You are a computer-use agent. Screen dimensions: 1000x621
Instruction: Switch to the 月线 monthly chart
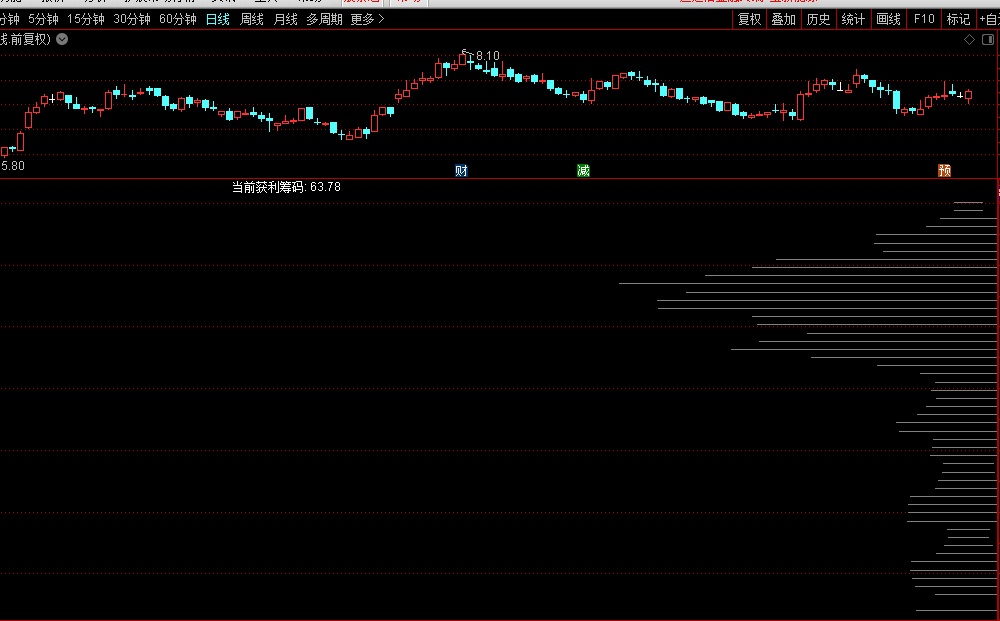(x=286, y=19)
